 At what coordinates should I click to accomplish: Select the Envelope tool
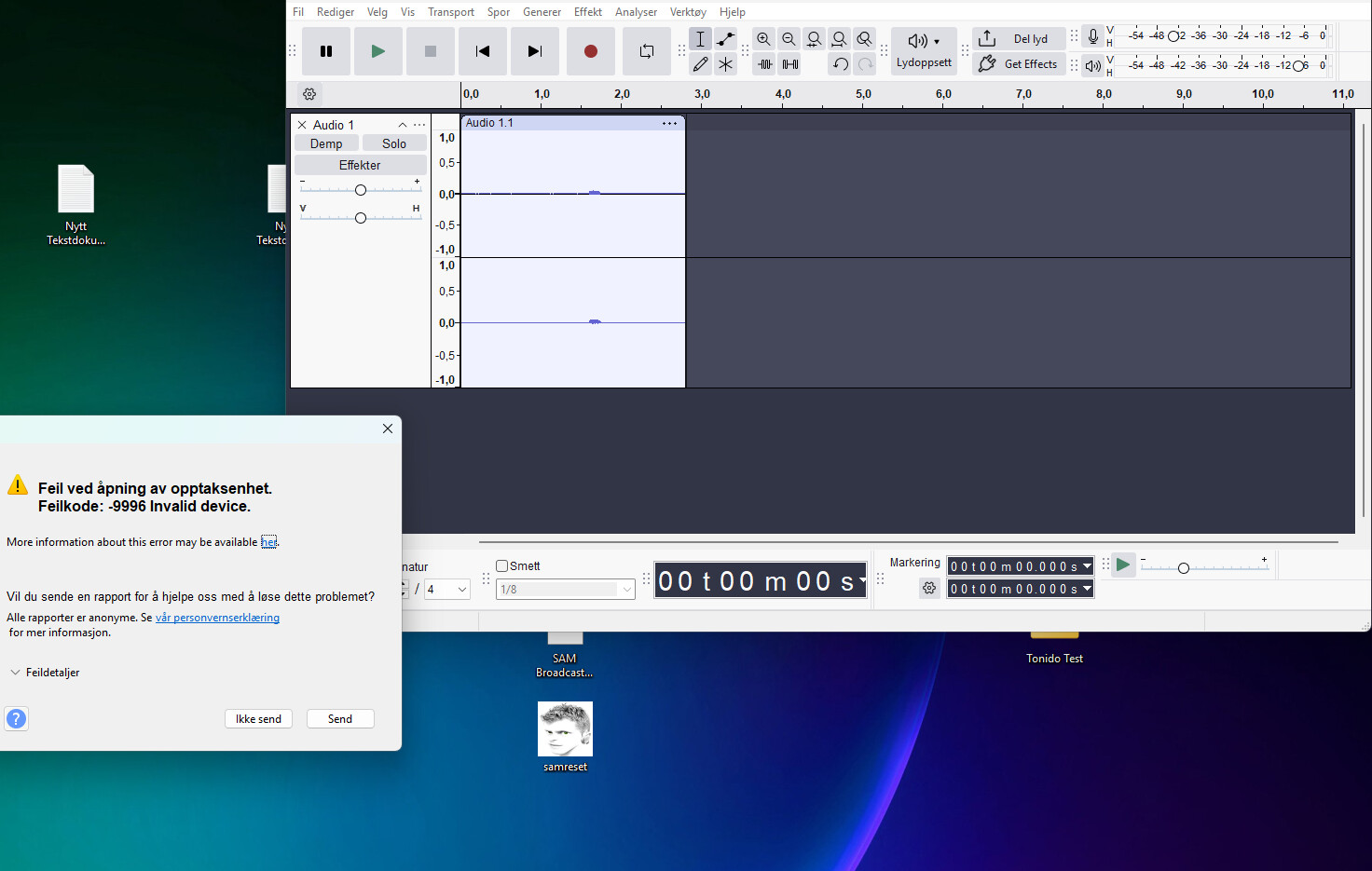click(725, 39)
